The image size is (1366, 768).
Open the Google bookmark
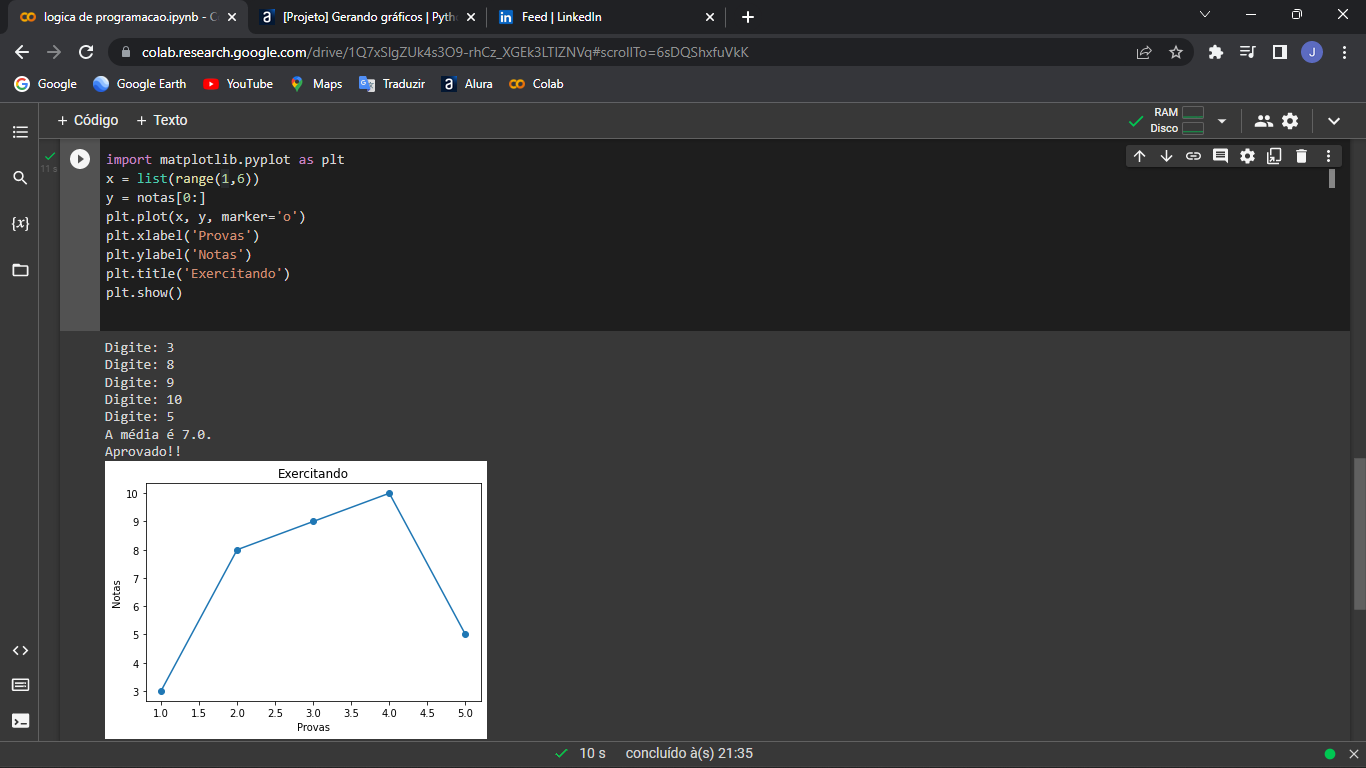coord(46,84)
